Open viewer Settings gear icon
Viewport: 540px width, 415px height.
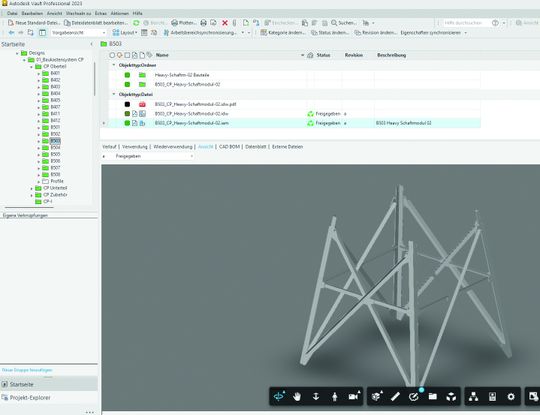click(511, 397)
